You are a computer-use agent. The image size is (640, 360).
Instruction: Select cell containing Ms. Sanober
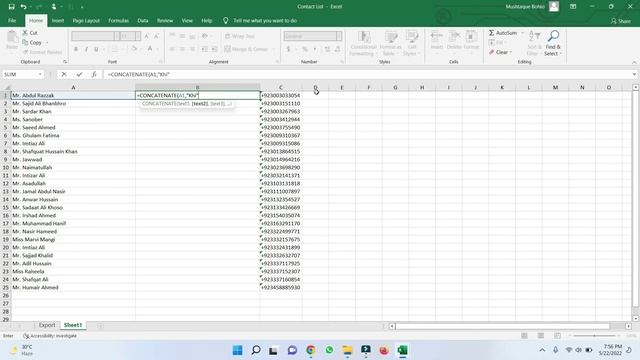coord(73,120)
